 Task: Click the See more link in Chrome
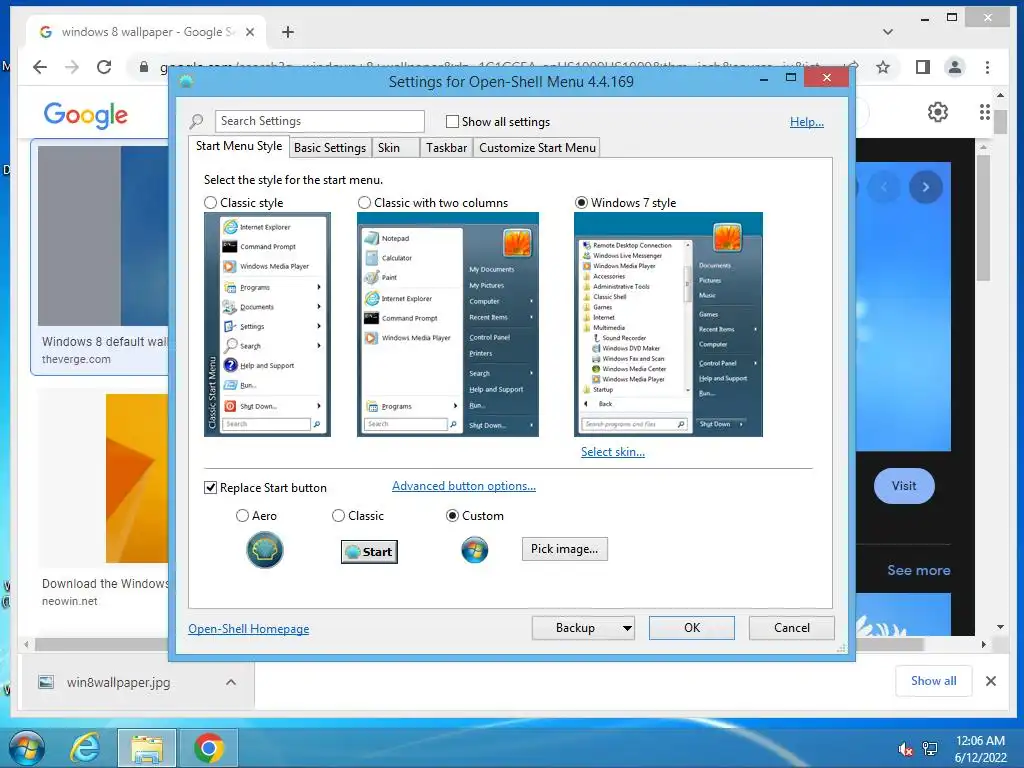pyautogui.click(x=918, y=570)
